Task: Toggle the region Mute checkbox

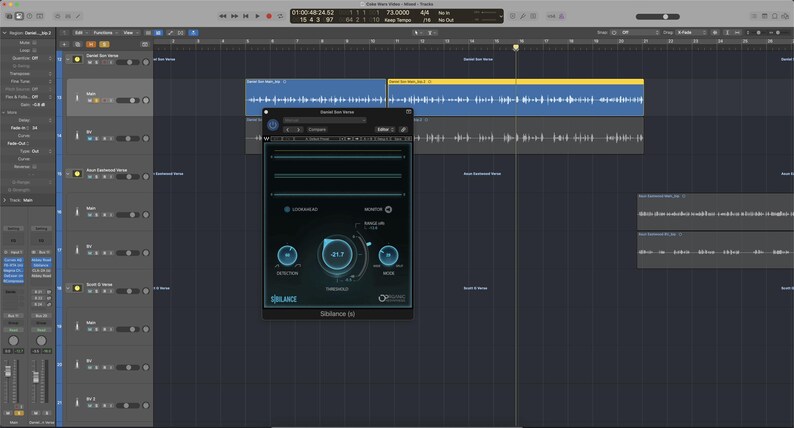Action: [x=34, y=43]
